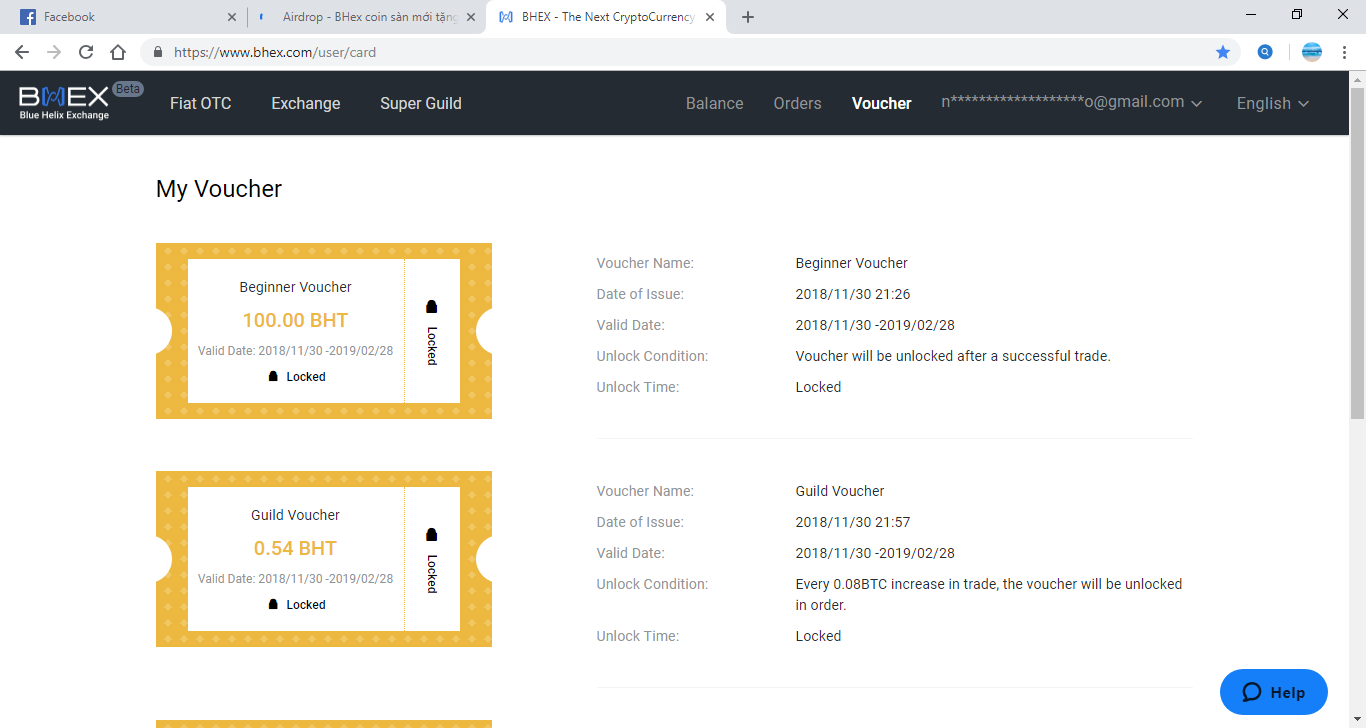This screenshot has height=728, width=1366.
Task: View the site security lock info
Action: 158,52
